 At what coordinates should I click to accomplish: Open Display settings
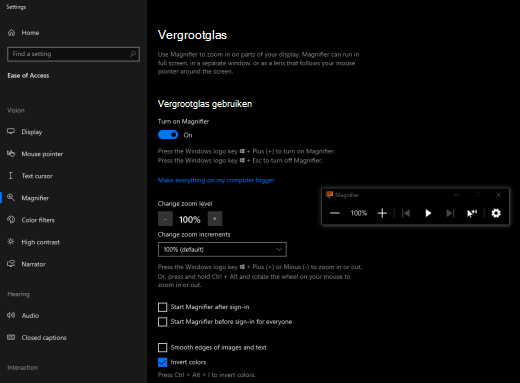(25, 132)
